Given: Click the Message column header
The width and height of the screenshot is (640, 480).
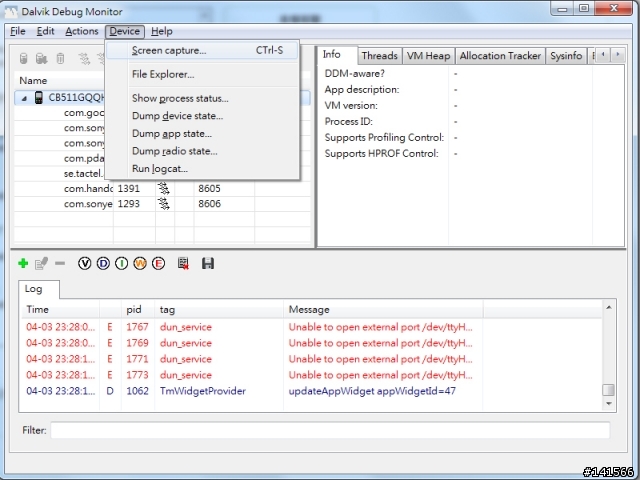Looking at the screenshot, I should pyautogui.click(x=383, y=309).
